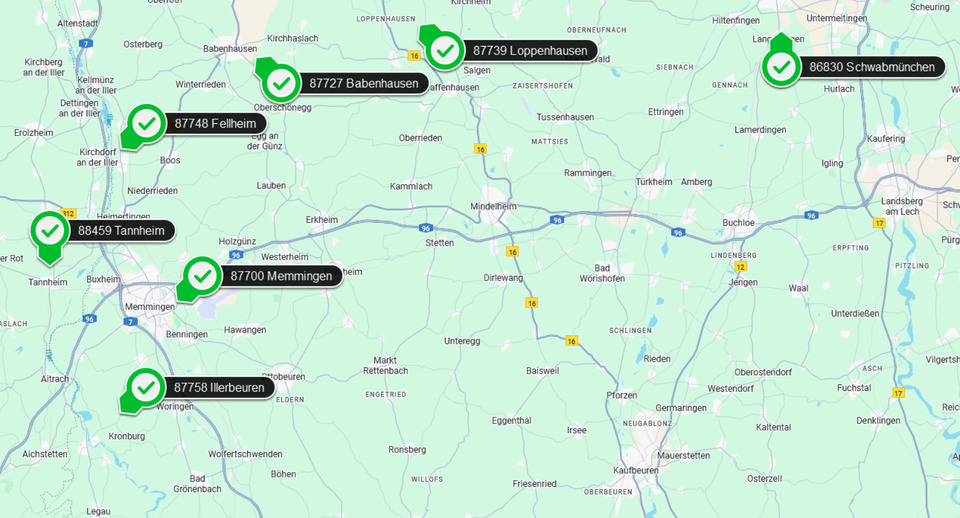
Task: Click the Illerbeuren green checkmark marker
Action: (x=146, y=388)
